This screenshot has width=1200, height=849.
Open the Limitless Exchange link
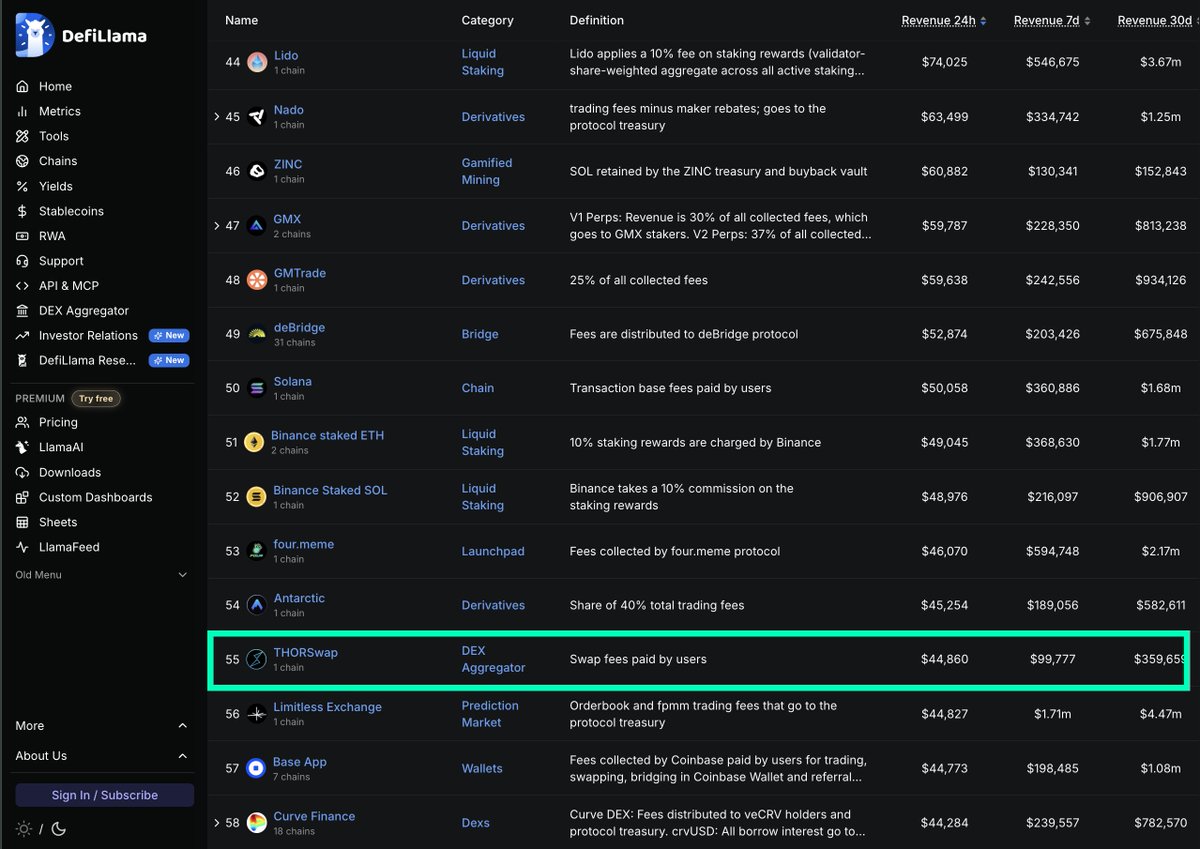(328, 707)
